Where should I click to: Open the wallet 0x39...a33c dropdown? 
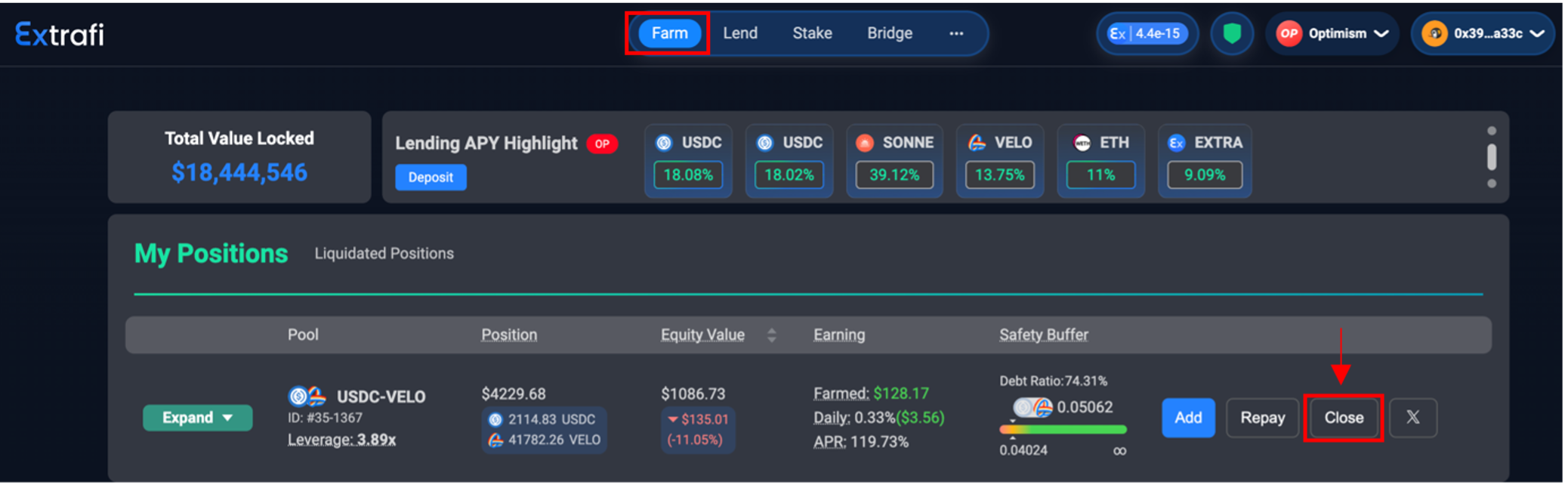(1483, 33)
